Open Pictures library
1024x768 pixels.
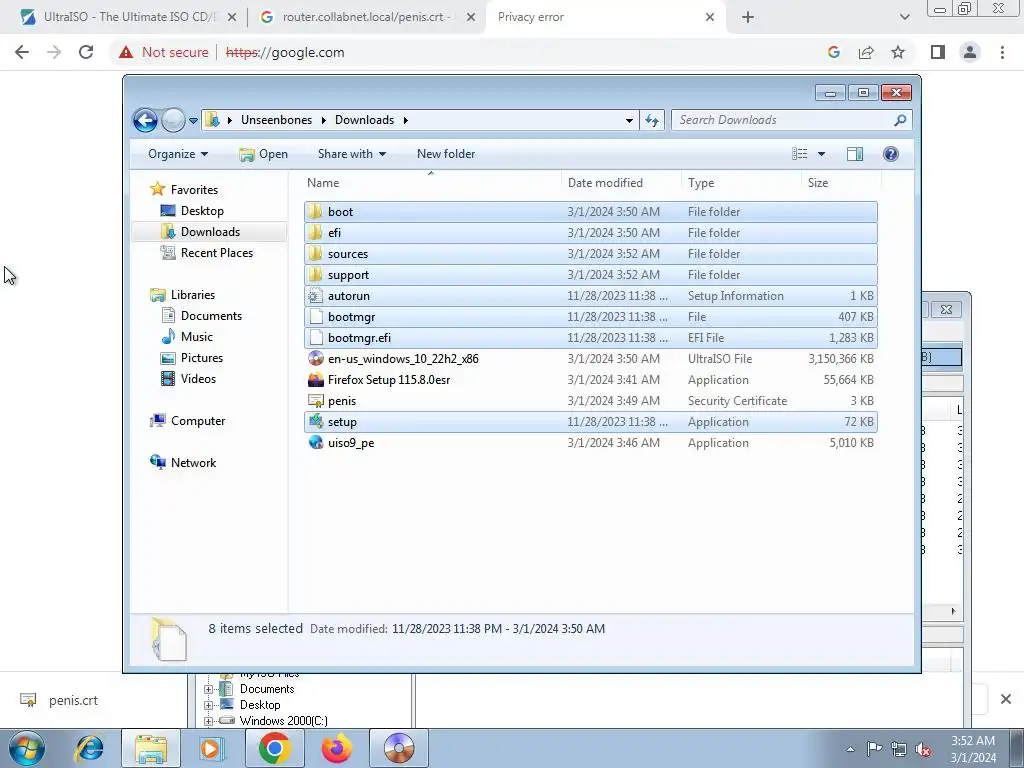point(201,358)
